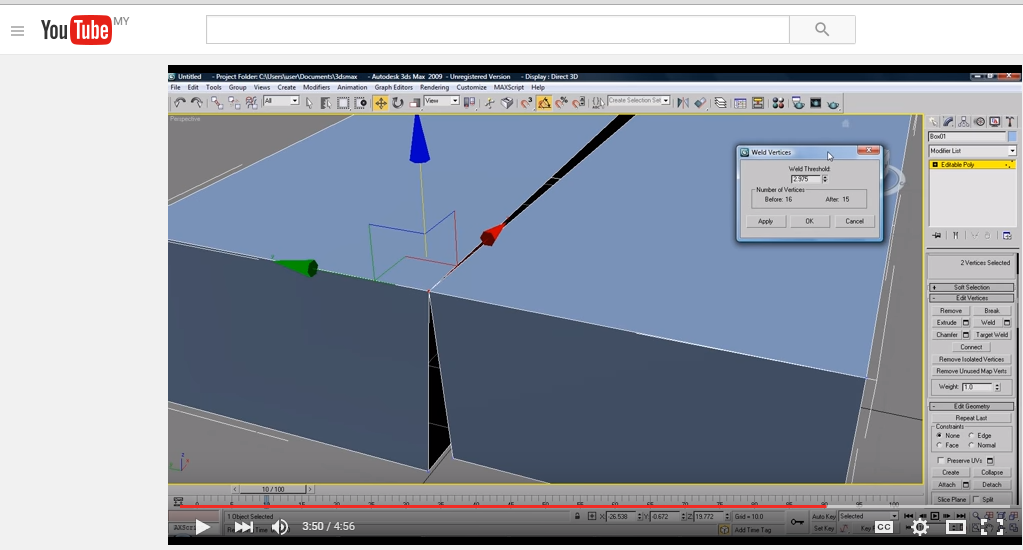Open the MAXScript menu
1023x550 pixels.
509,87
